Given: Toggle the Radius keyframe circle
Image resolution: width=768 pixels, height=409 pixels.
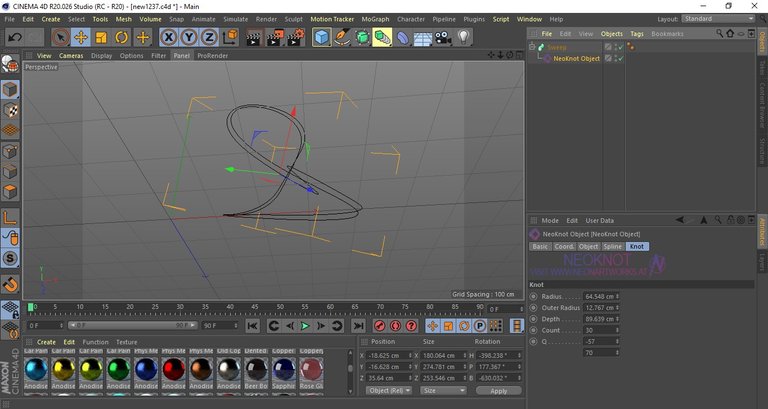Looking at the screenshot, I should [534, 296].
